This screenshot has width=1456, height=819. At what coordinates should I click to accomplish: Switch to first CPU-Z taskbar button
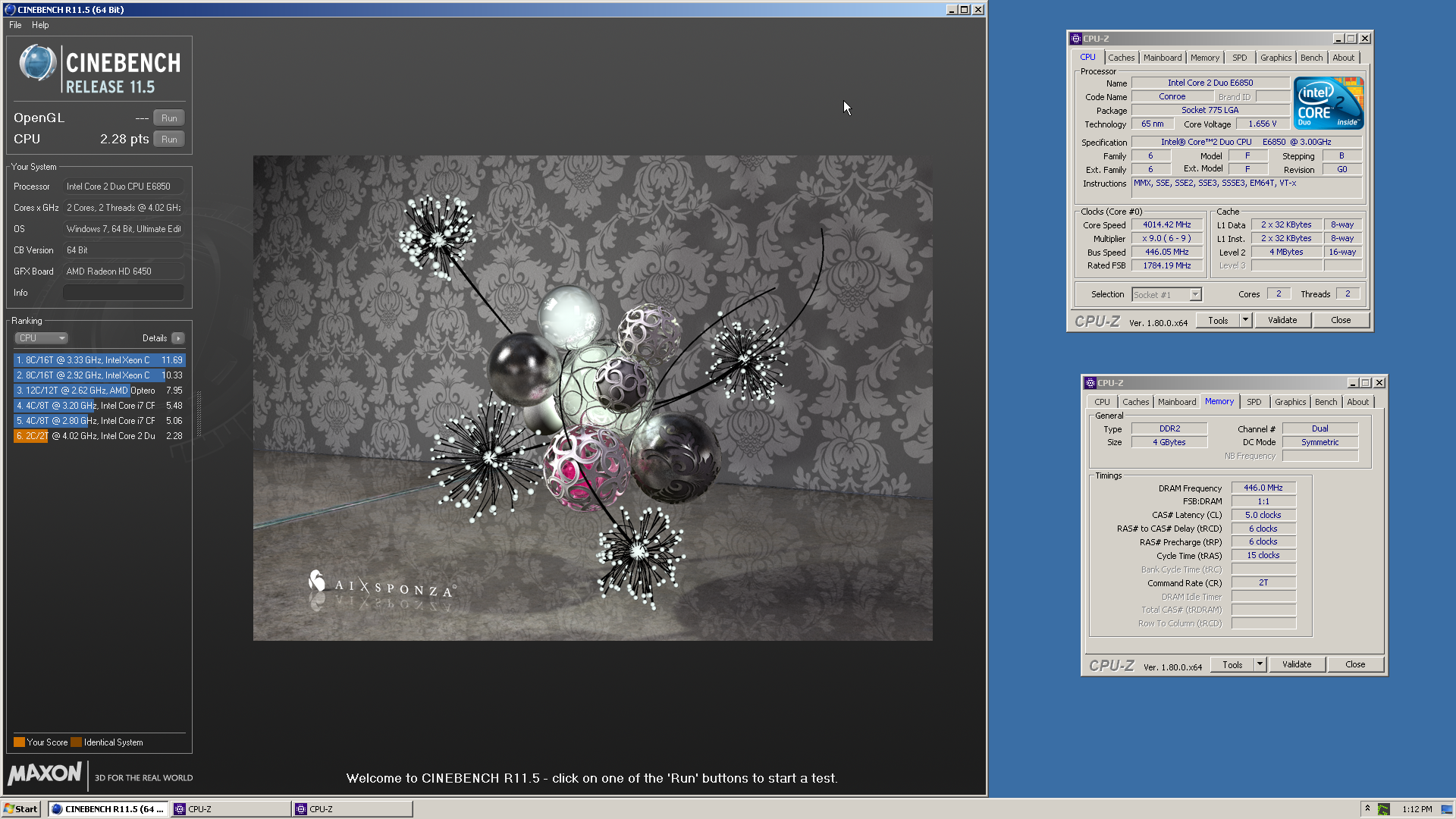[231, 809]
